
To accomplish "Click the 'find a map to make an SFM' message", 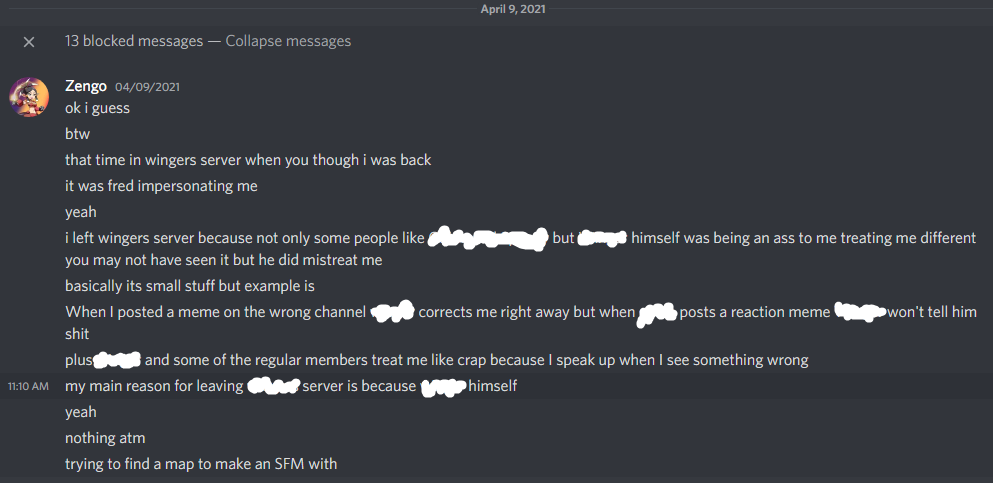I will click(x=201, y=464).
